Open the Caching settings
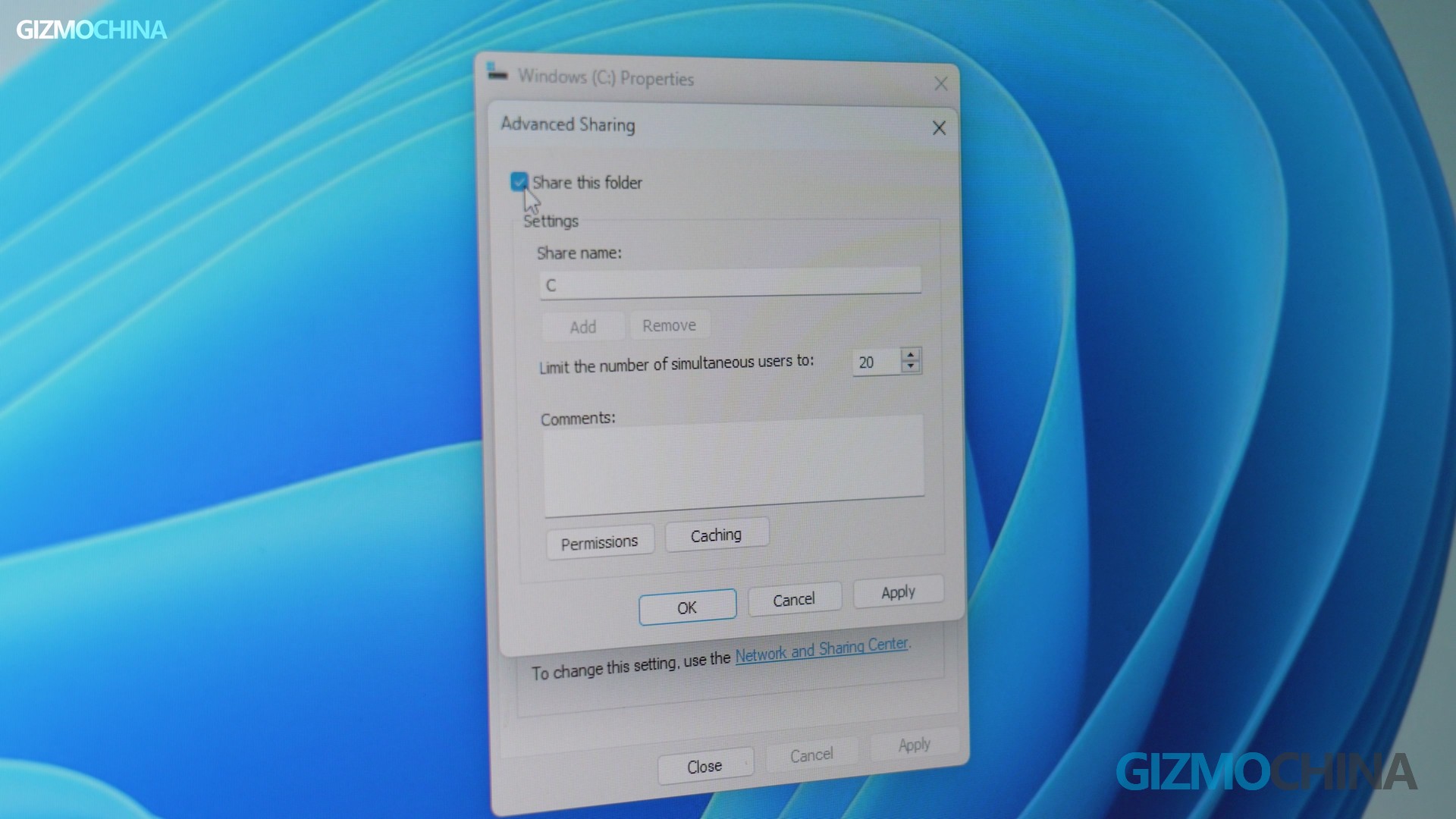 coord(716,535)
